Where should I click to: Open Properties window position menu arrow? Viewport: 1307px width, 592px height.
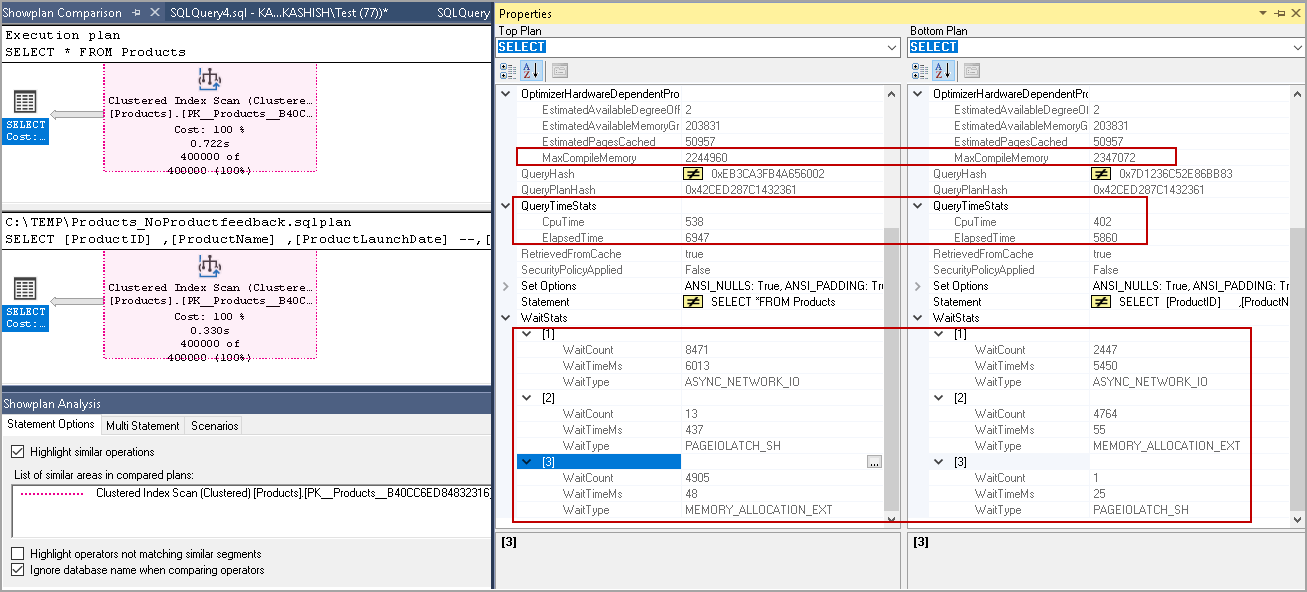pos(1264,13)
